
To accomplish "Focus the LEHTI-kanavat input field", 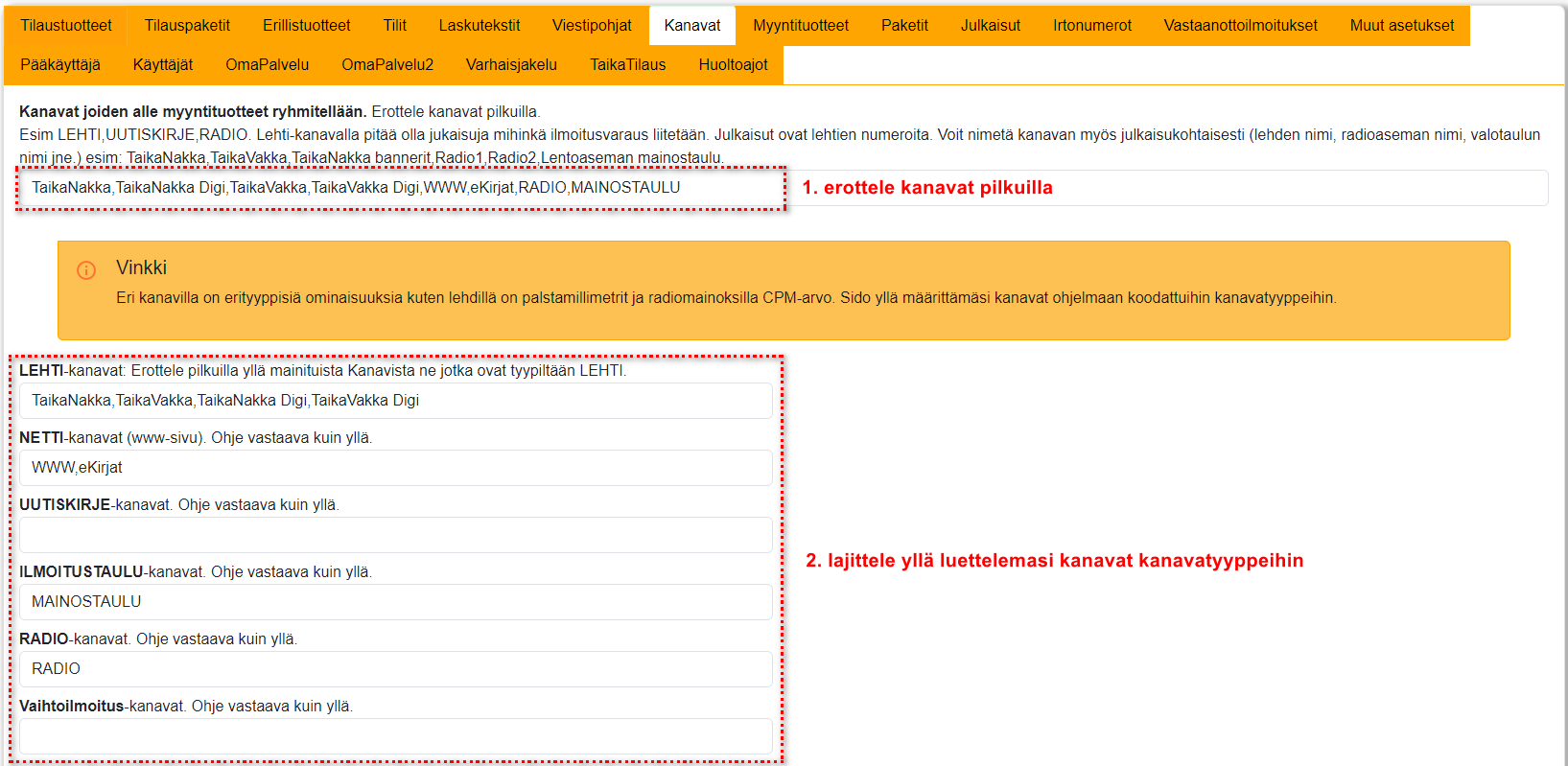I will pyautogui.click(x=395, y=401).
